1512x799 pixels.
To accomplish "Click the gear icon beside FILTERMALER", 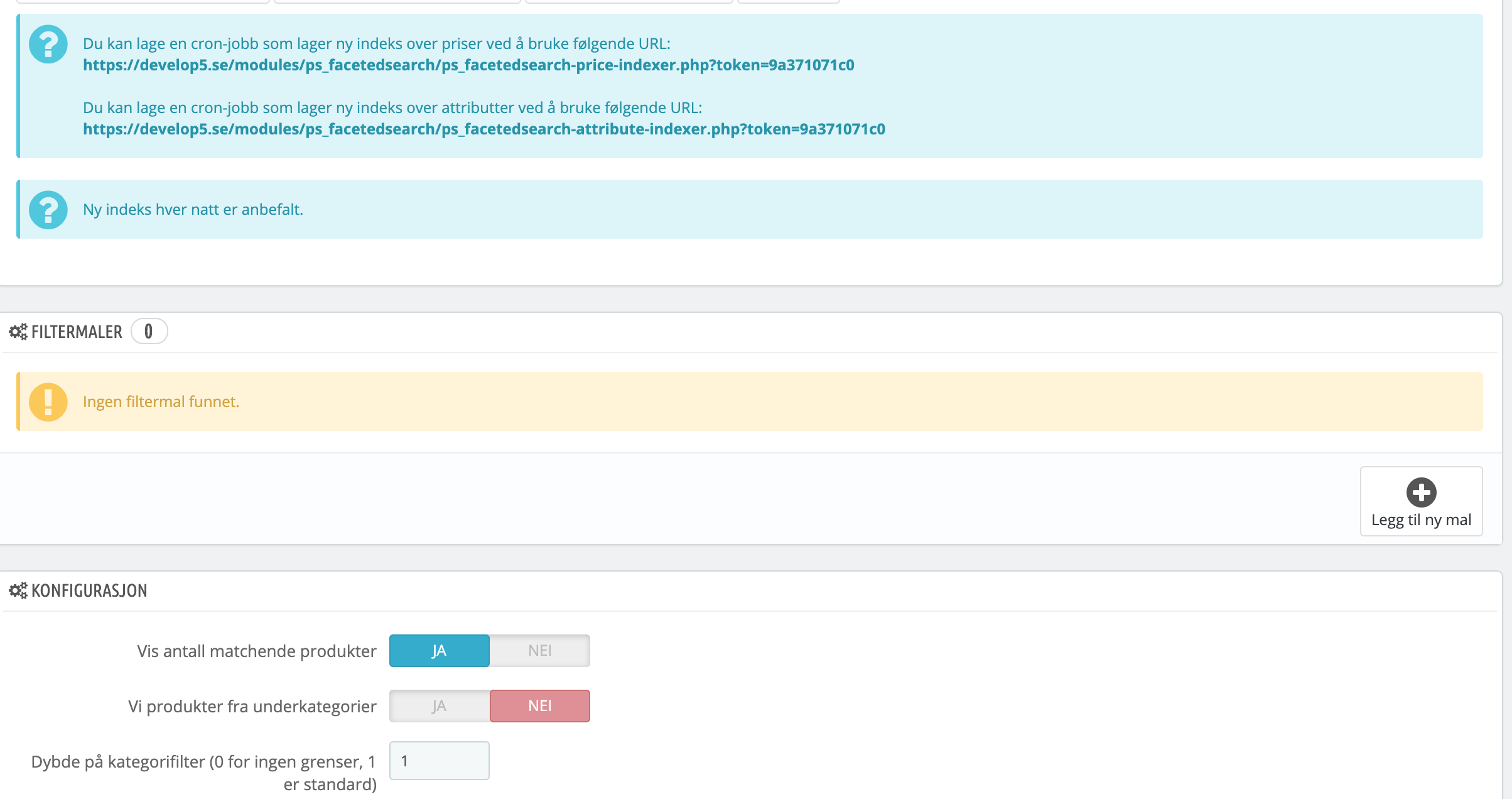I will pyautogui.click(x=18, y=332).
